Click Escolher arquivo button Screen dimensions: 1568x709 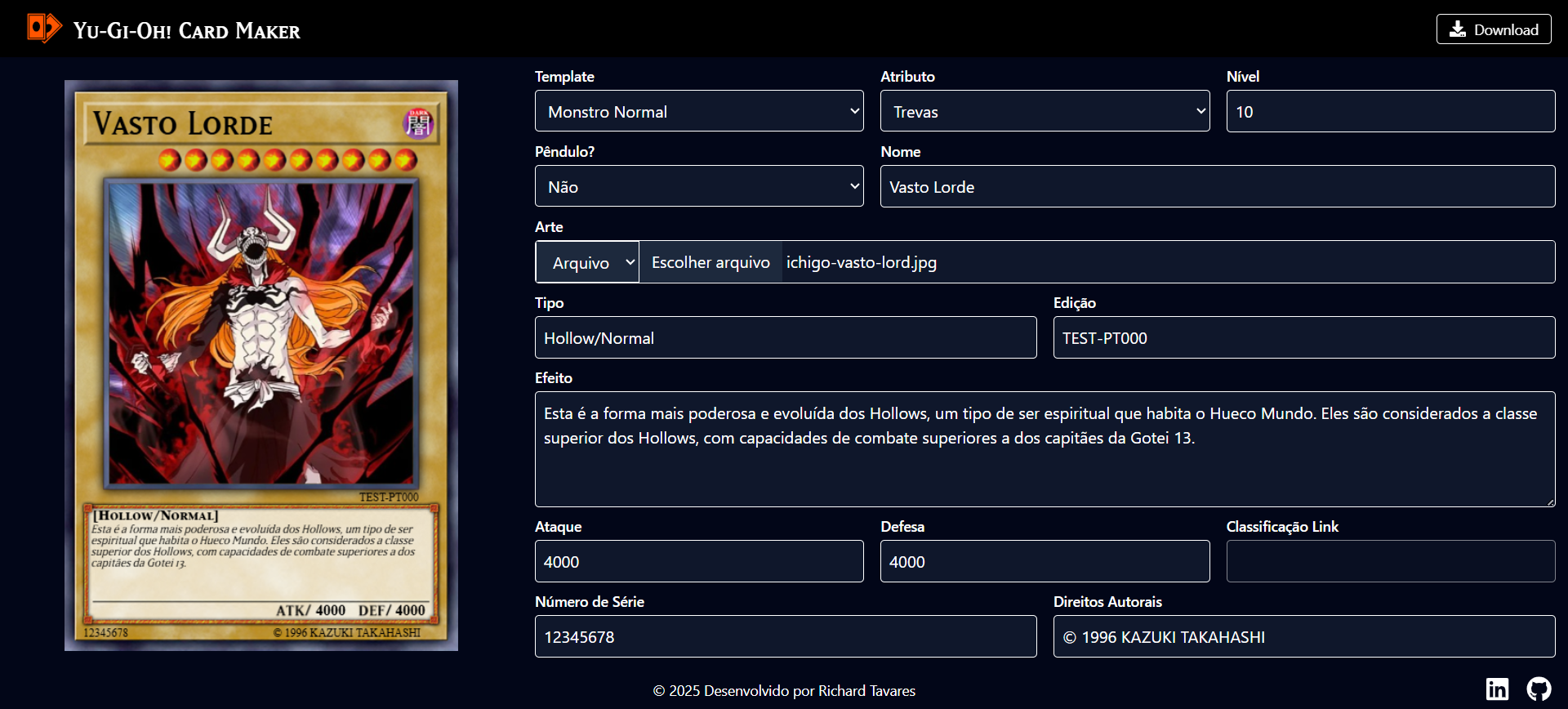(x=710, y=262)
